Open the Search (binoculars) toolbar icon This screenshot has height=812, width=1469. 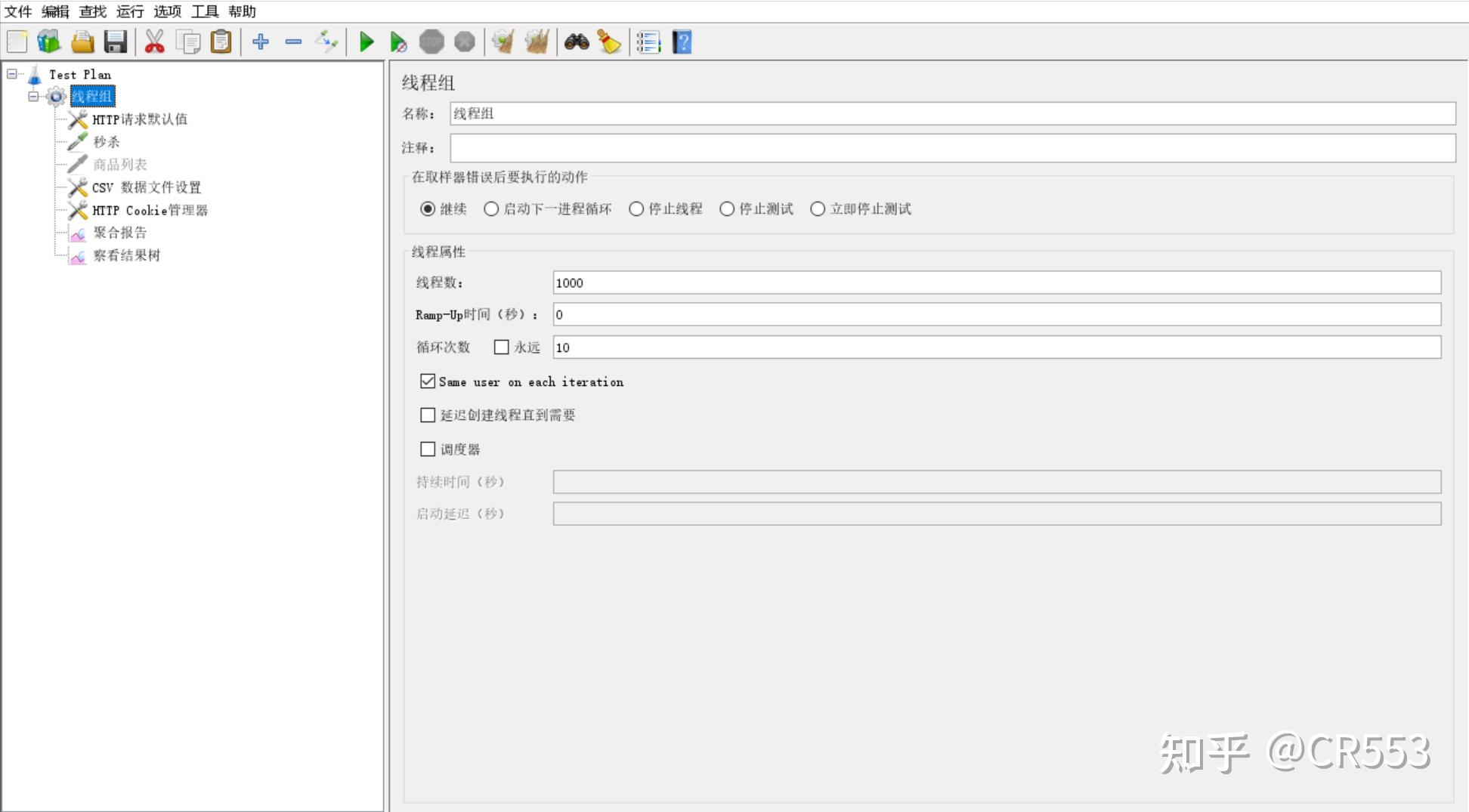coord(577,42)
